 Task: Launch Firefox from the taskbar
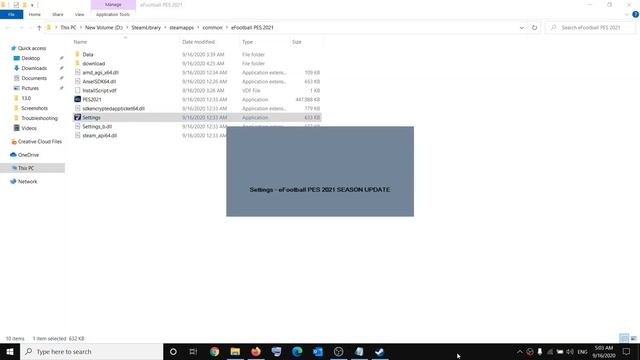tap(256, 351)
